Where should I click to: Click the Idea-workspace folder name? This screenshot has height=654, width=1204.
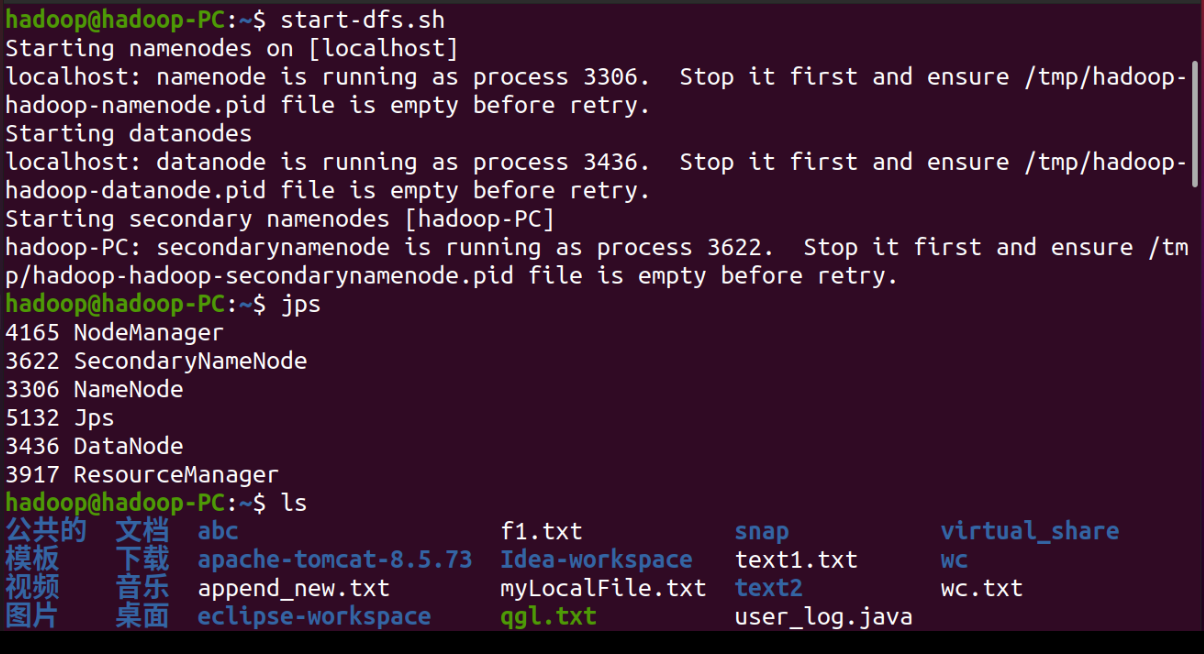click(x=596, y=559)
